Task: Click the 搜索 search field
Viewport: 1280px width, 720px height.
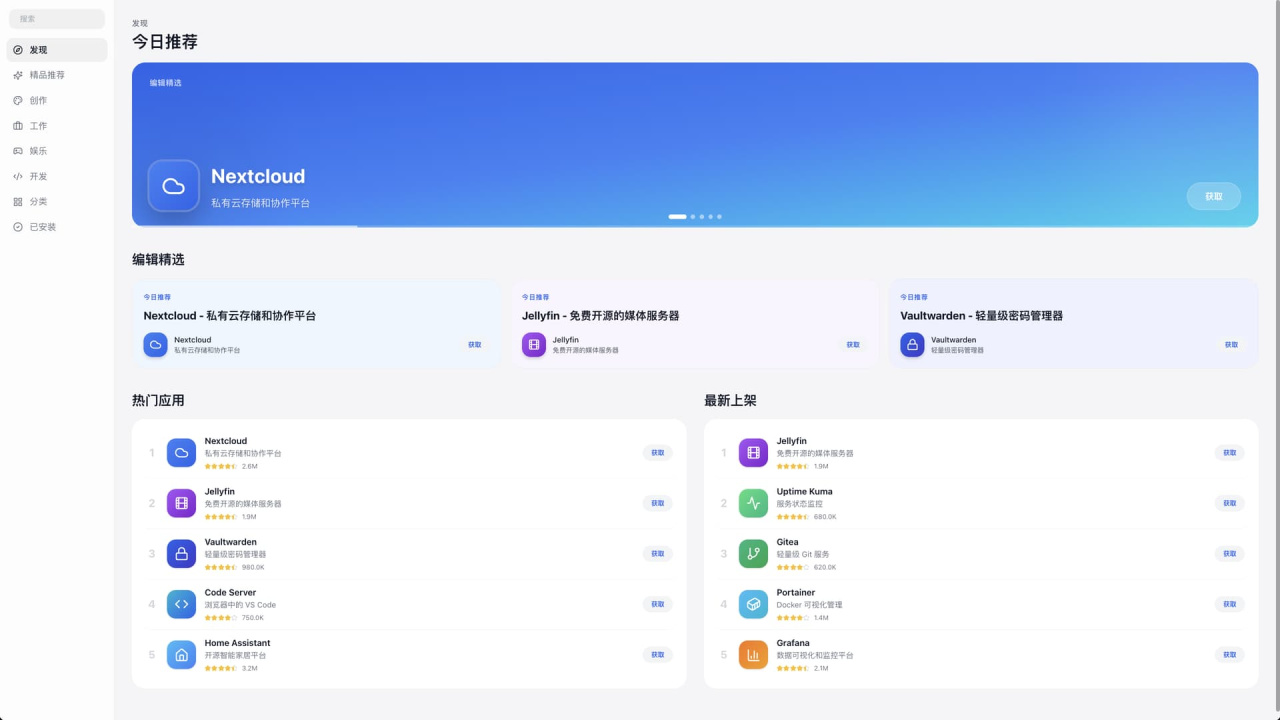Action: [x=57, y=19]
